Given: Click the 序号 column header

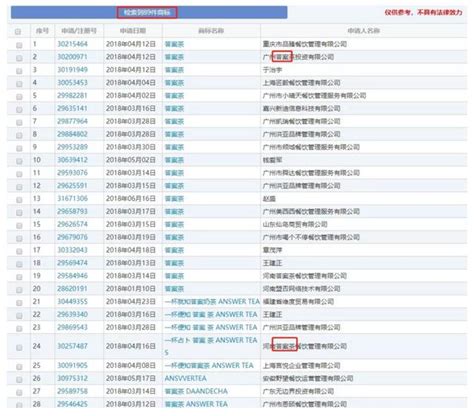Looking at the screenshot, I should tap(42, 31).
